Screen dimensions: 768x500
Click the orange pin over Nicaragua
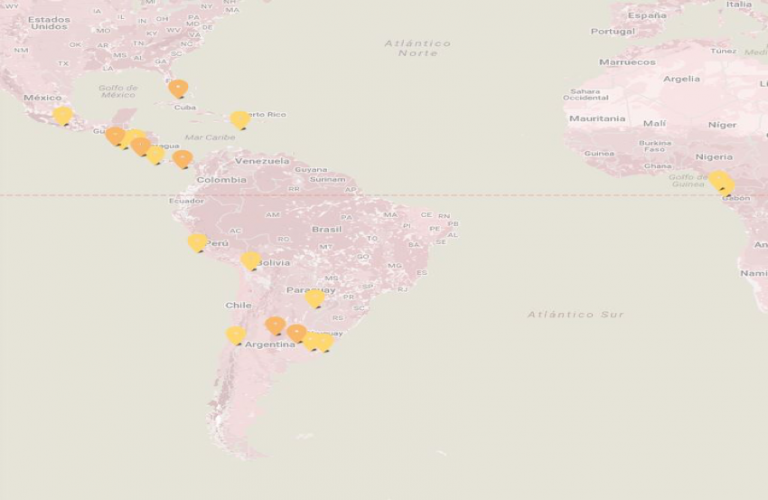[141, 146]
